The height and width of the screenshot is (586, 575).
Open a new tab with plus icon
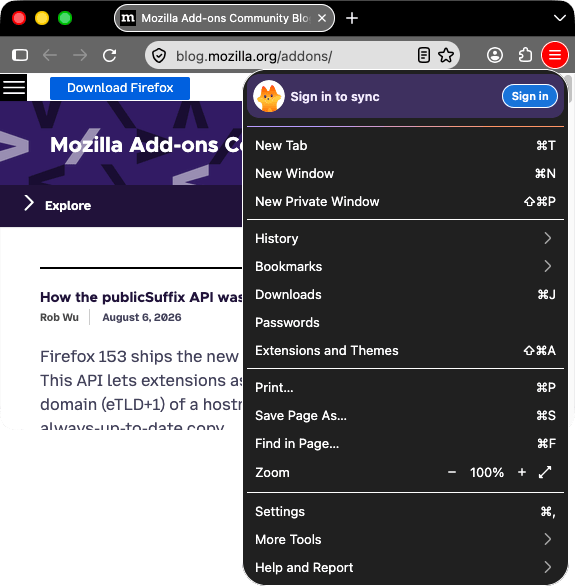coord(352,18)
